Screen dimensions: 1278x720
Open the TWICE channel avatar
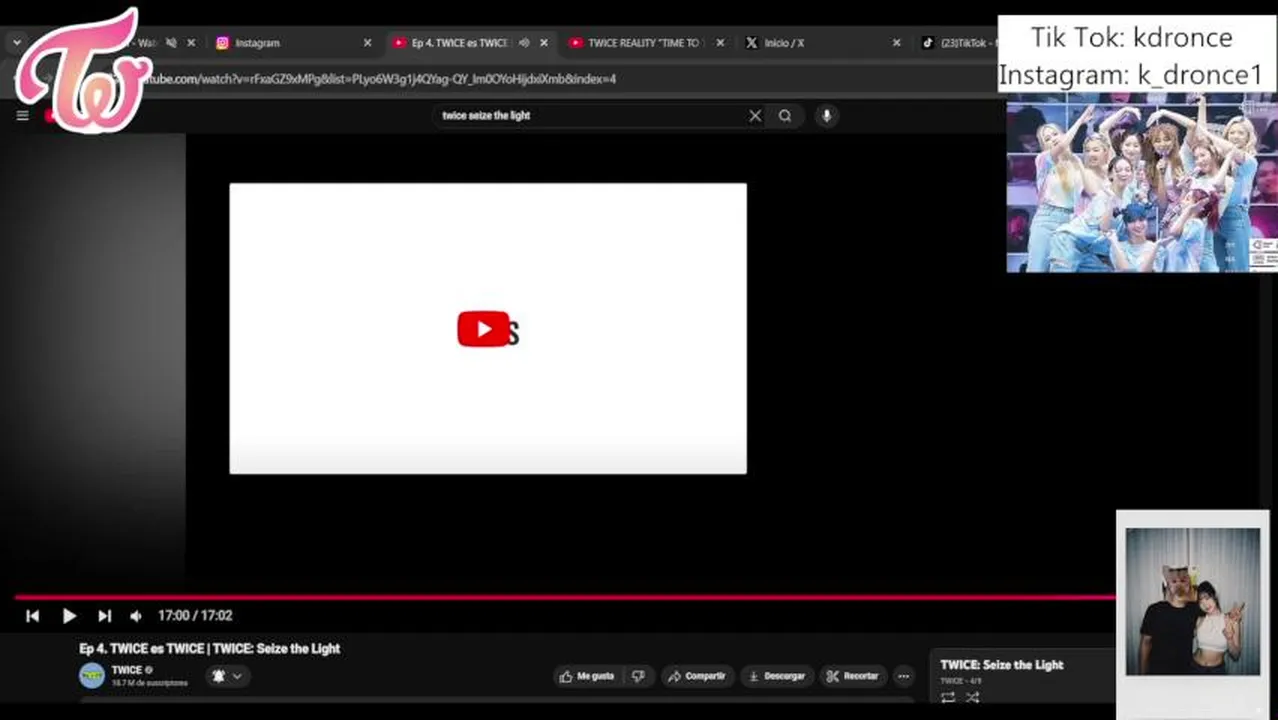(92, 675)
